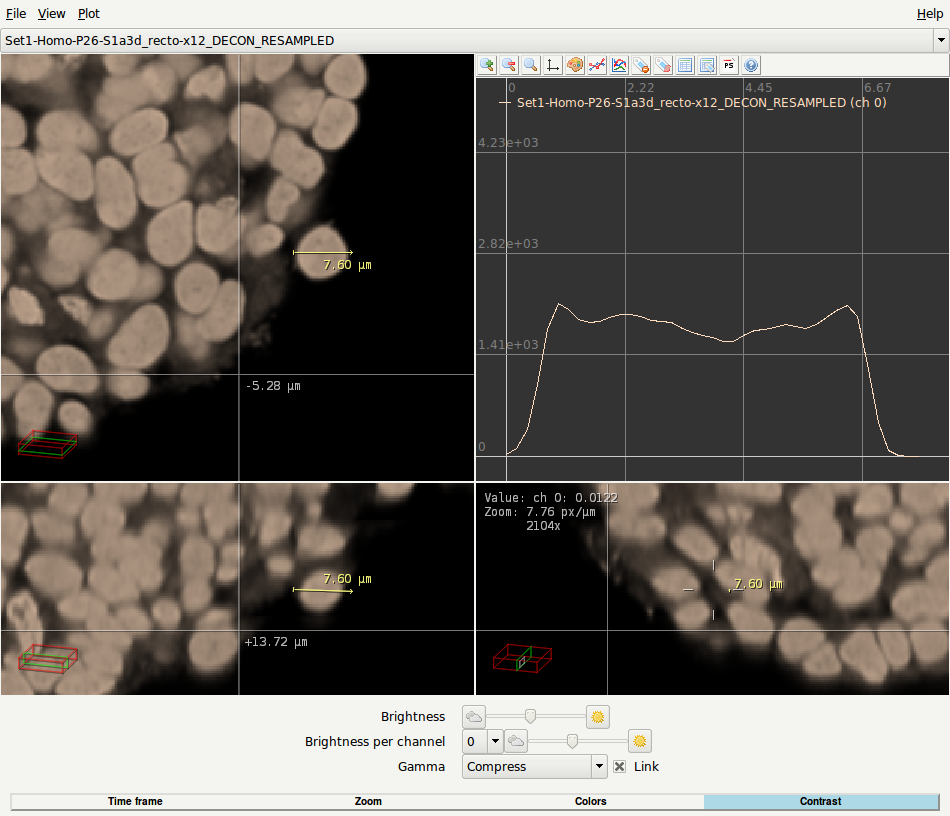Viewport: 950px width, 816px height.
Task: Open the color palette icon in plot toolbar
Action: pyautogui.click(x=575, y=65)
